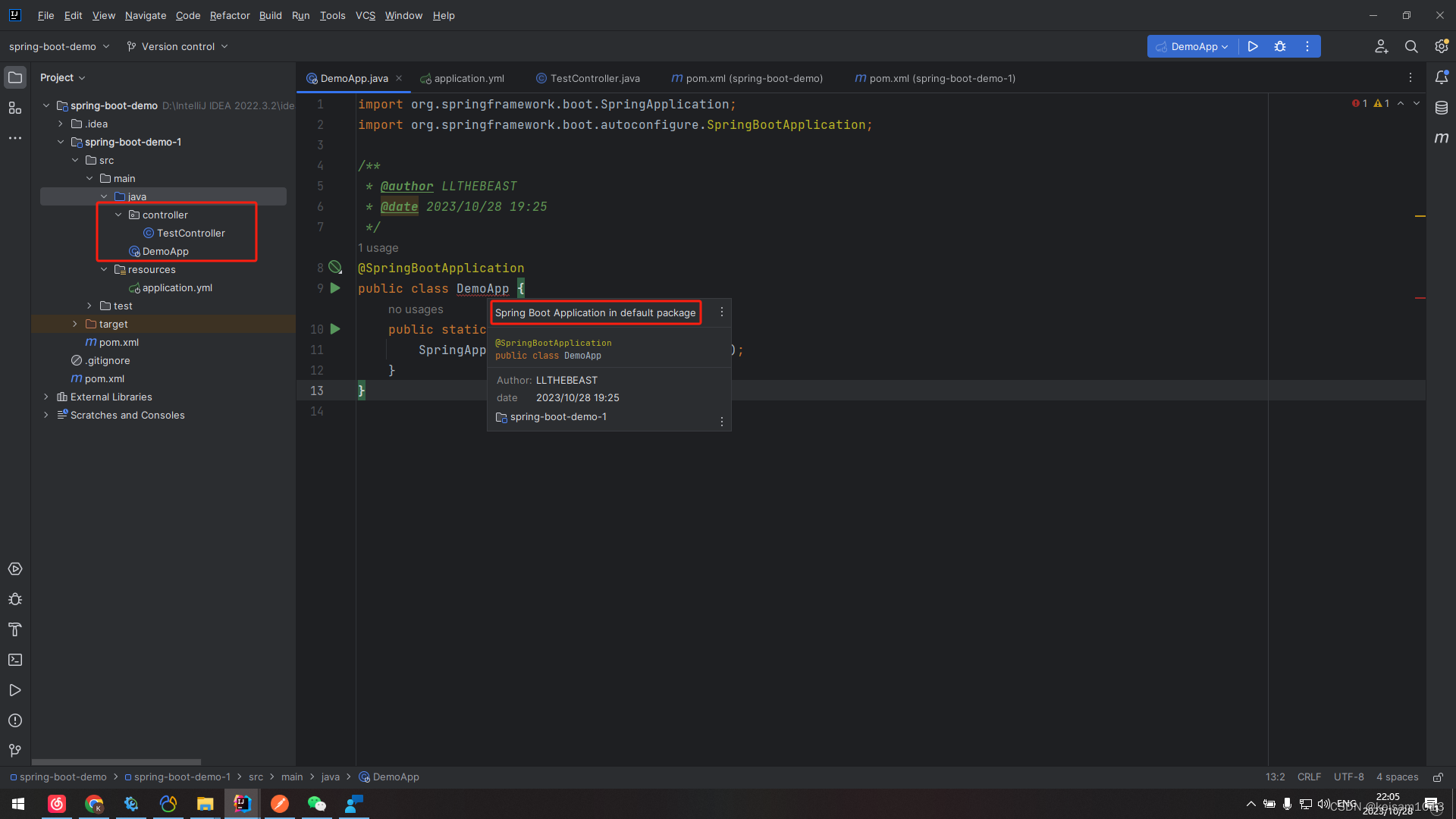1456x819 pixels.
Task: Open the Terminal tool window
Action: [x=15, y=660]
